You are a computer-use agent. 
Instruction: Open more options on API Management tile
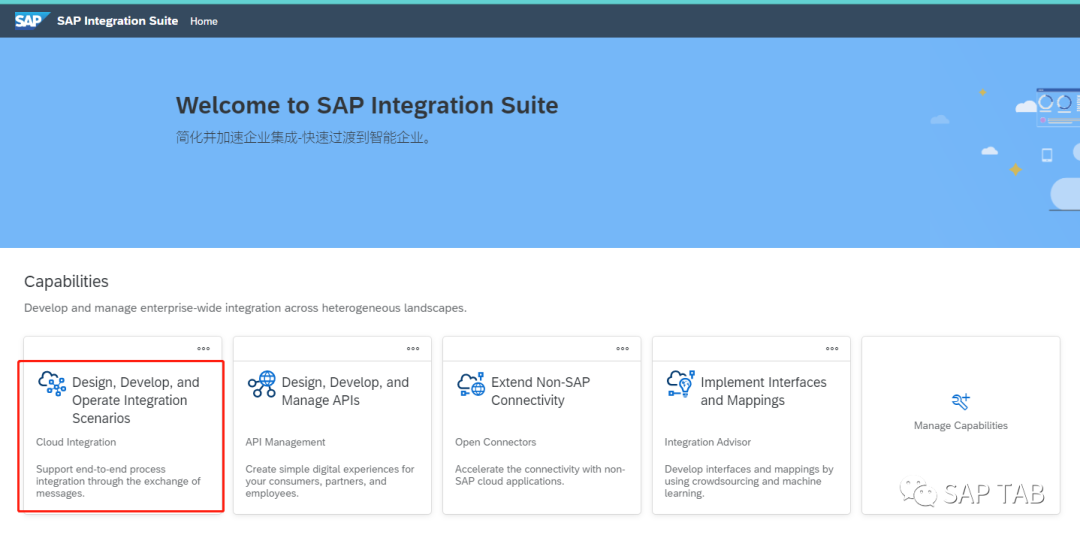(413, 349)
